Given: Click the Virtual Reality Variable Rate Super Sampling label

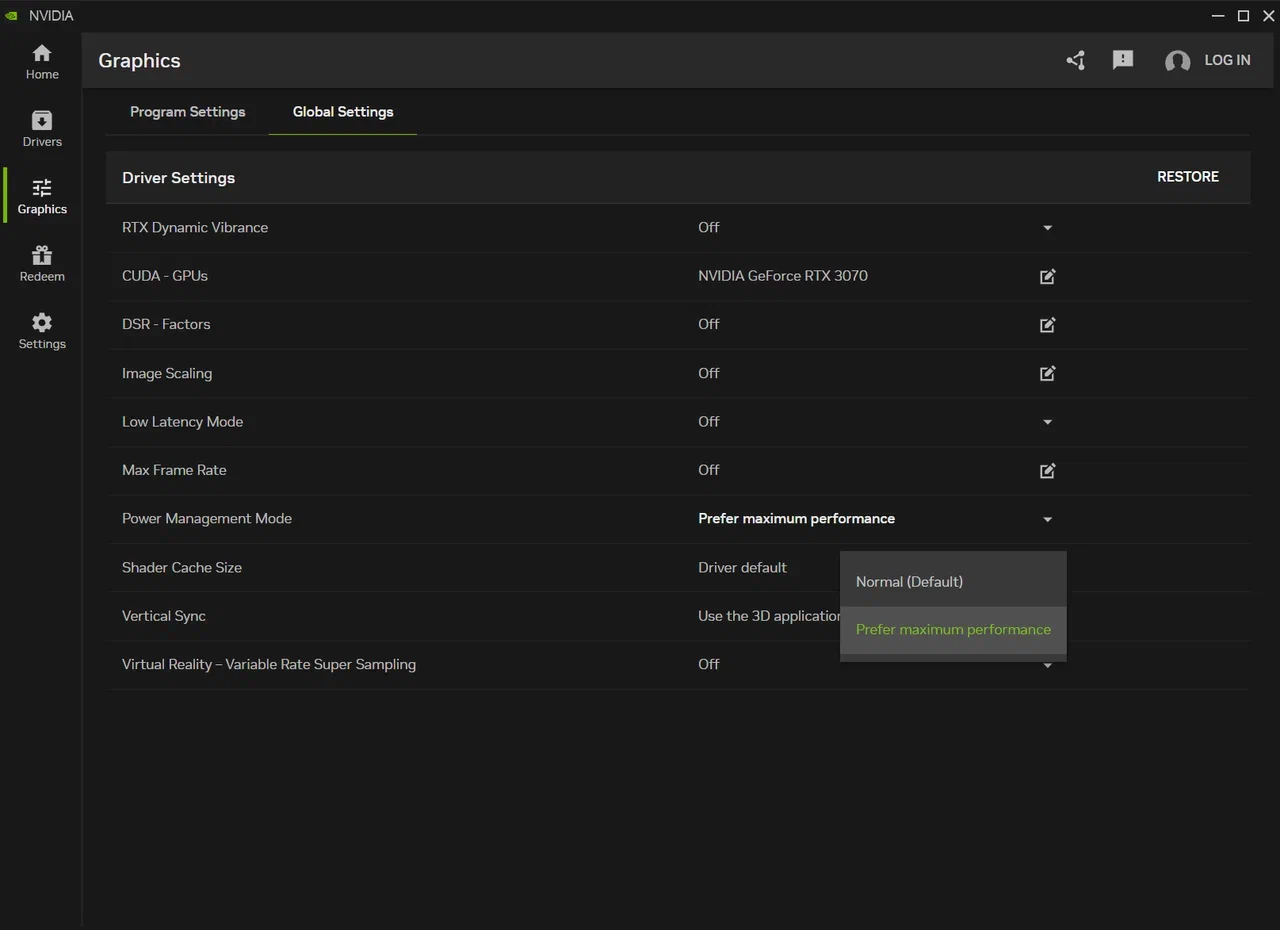Looking at the screenshot, I should point(269,664).
